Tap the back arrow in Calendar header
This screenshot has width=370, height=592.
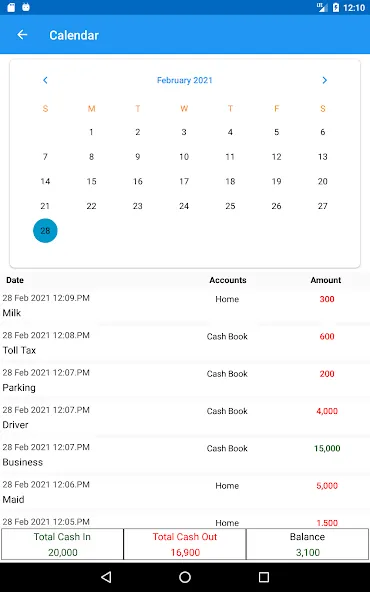[22, 35]
